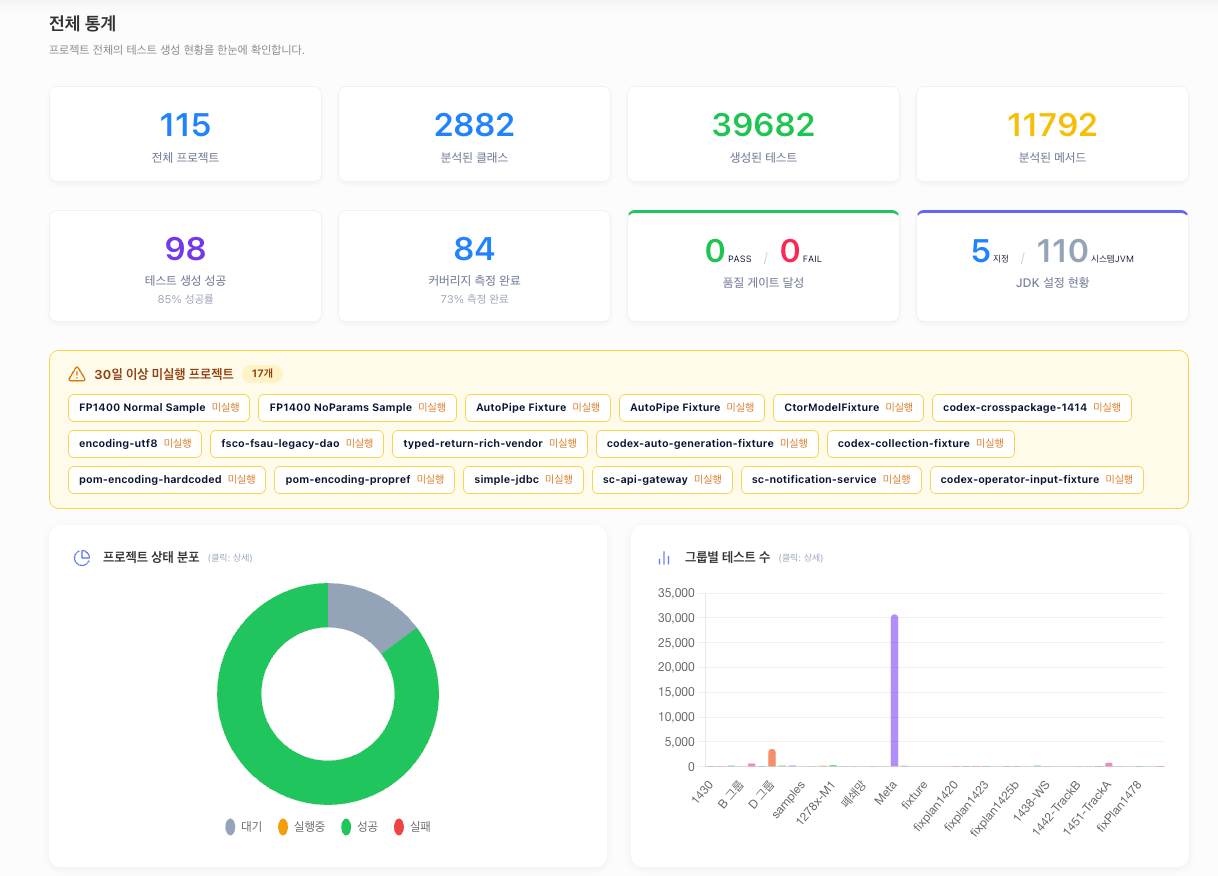This screenshot has width=1218, height=876.
Task: Click the tall purple Meta bar
Action: click(894, 690)
